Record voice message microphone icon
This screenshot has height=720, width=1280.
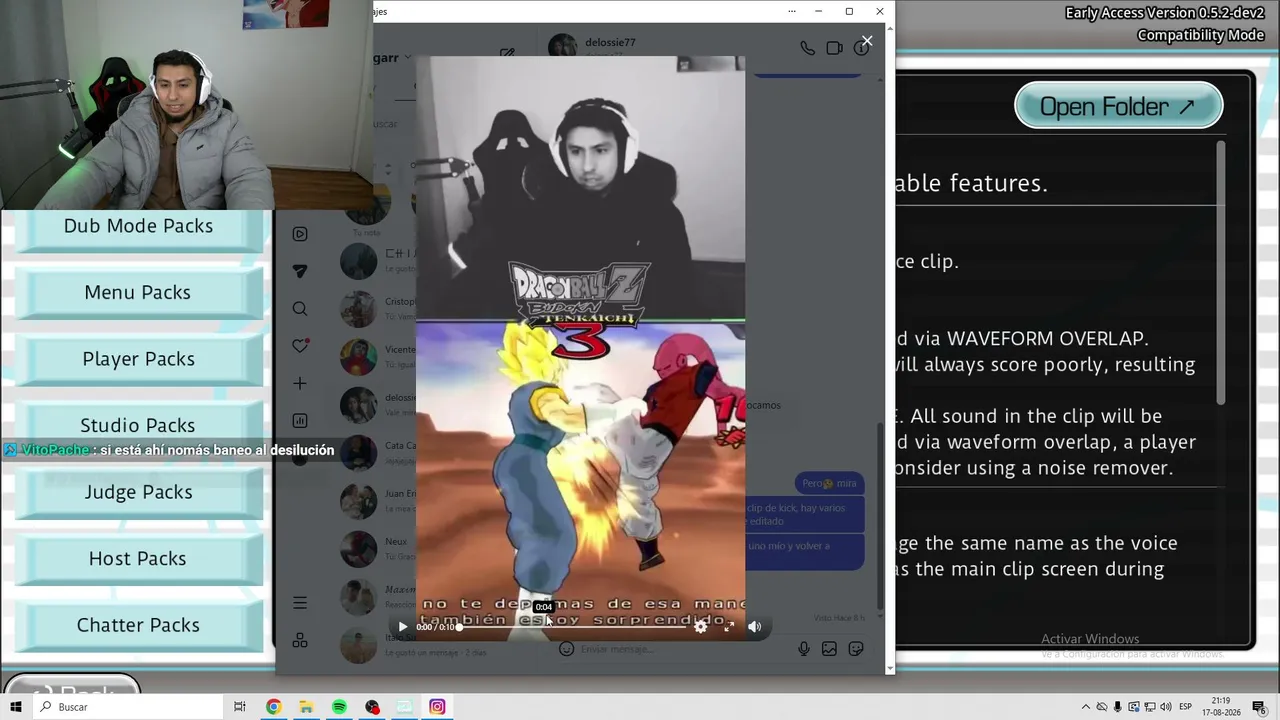click(x=803, y=649)
